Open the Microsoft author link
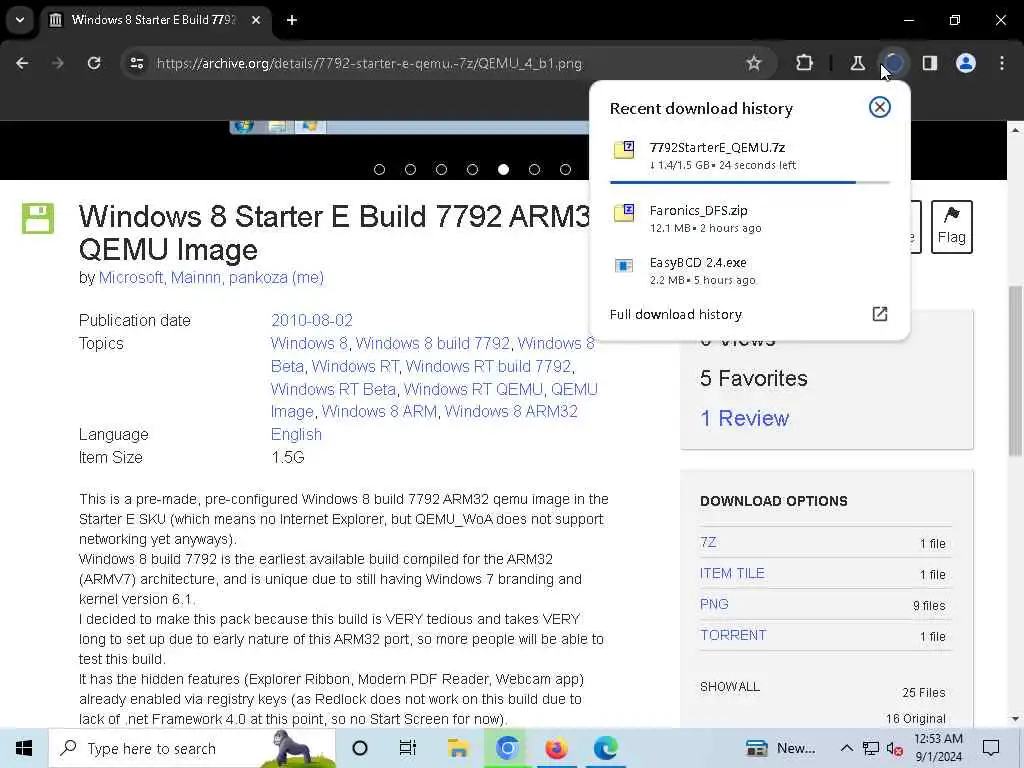The width and height of the screenshot is (1024, 768). click(131, 278)
